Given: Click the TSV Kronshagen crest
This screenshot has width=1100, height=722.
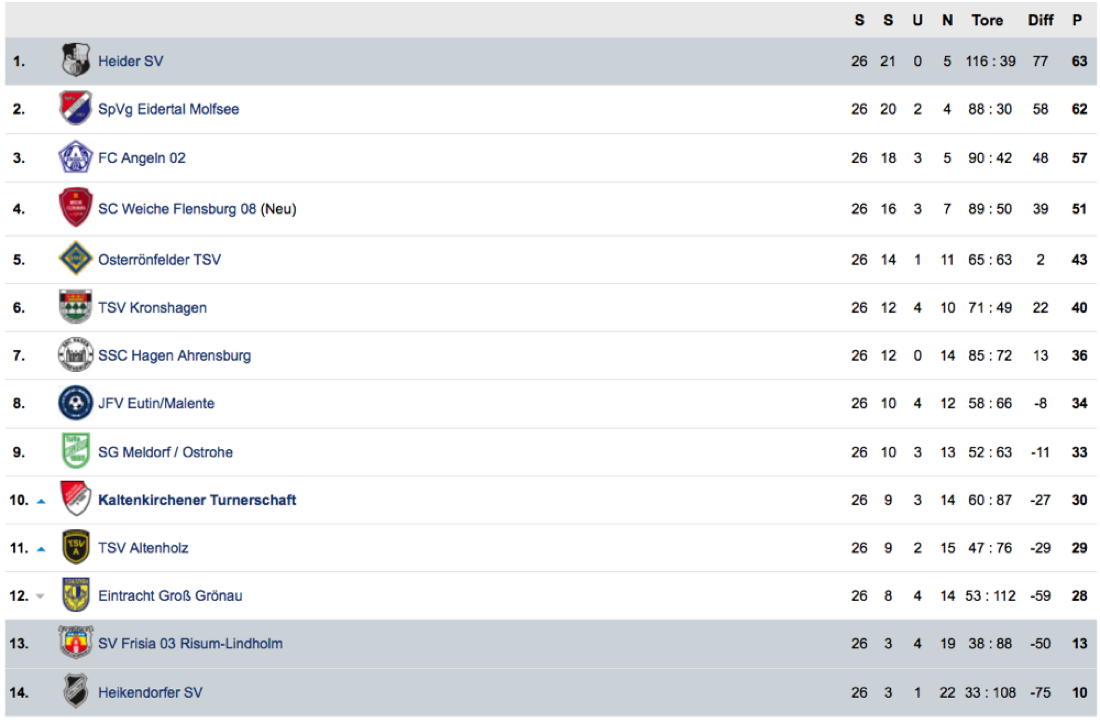Looking at the screenshot, I should click(x=75, y=307).
